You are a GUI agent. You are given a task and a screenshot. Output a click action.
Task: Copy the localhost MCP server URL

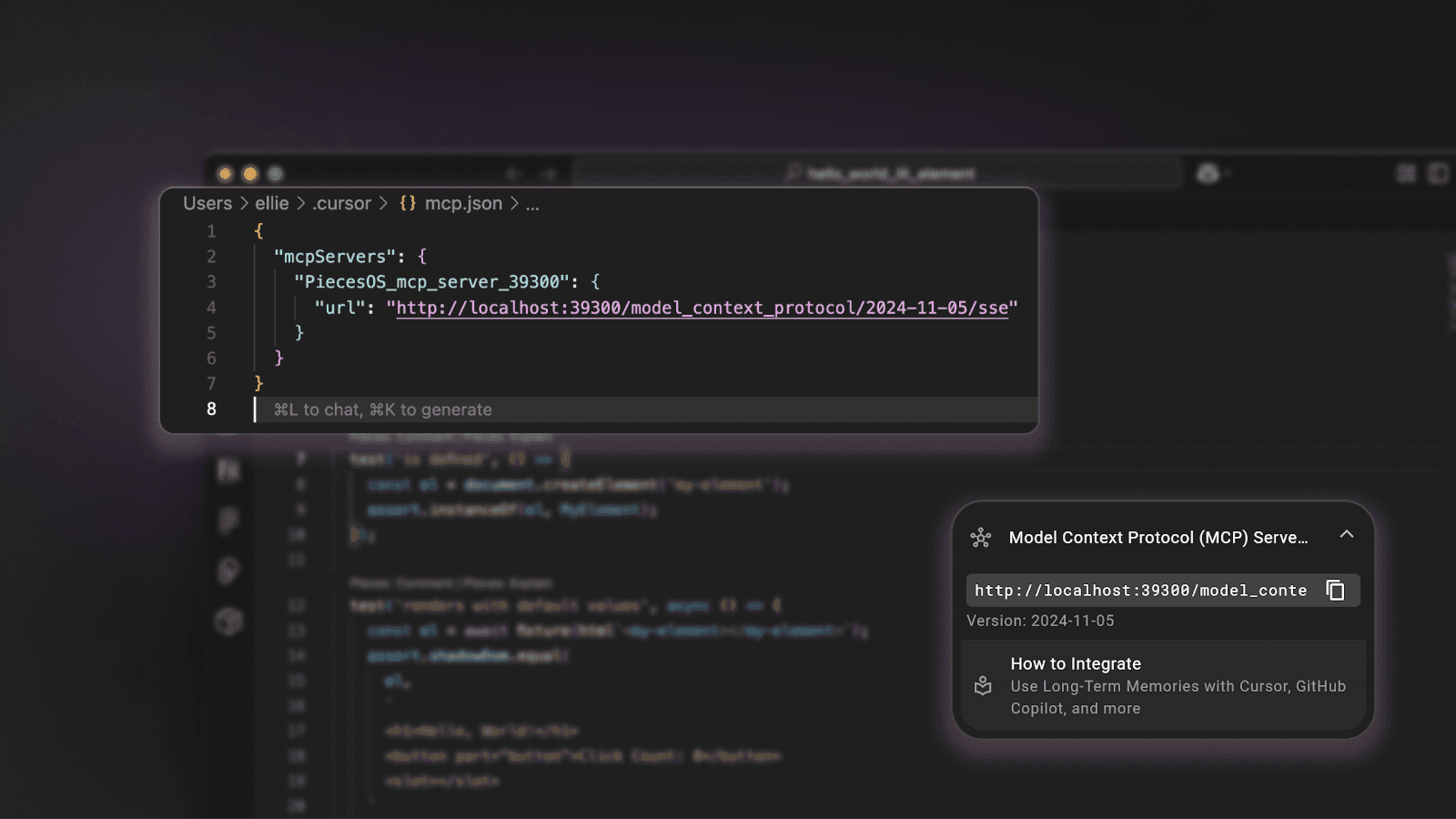[1335, 591]
